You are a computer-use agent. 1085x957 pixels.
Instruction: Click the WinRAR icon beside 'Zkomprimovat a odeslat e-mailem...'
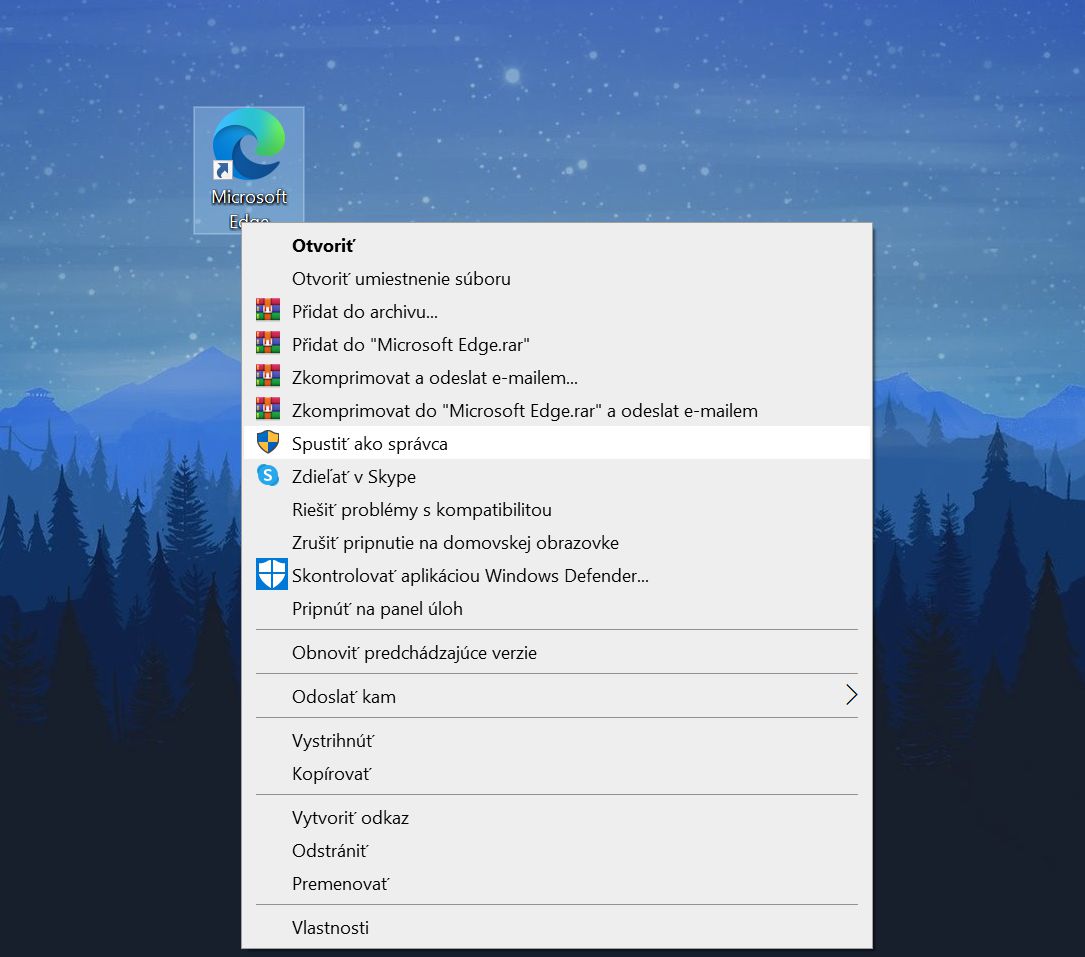point(268,376)
